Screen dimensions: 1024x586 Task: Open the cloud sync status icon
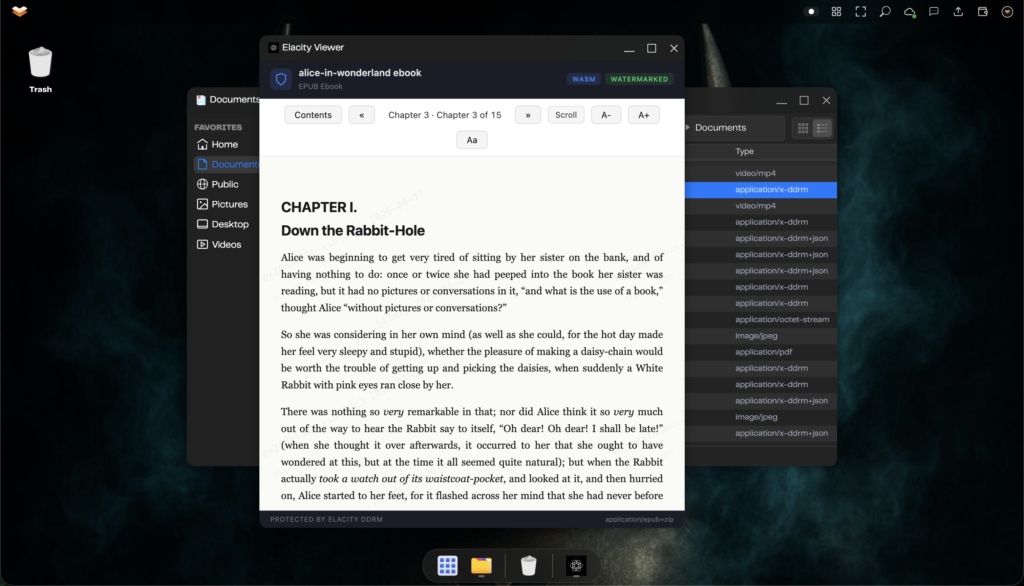point(909,12)
